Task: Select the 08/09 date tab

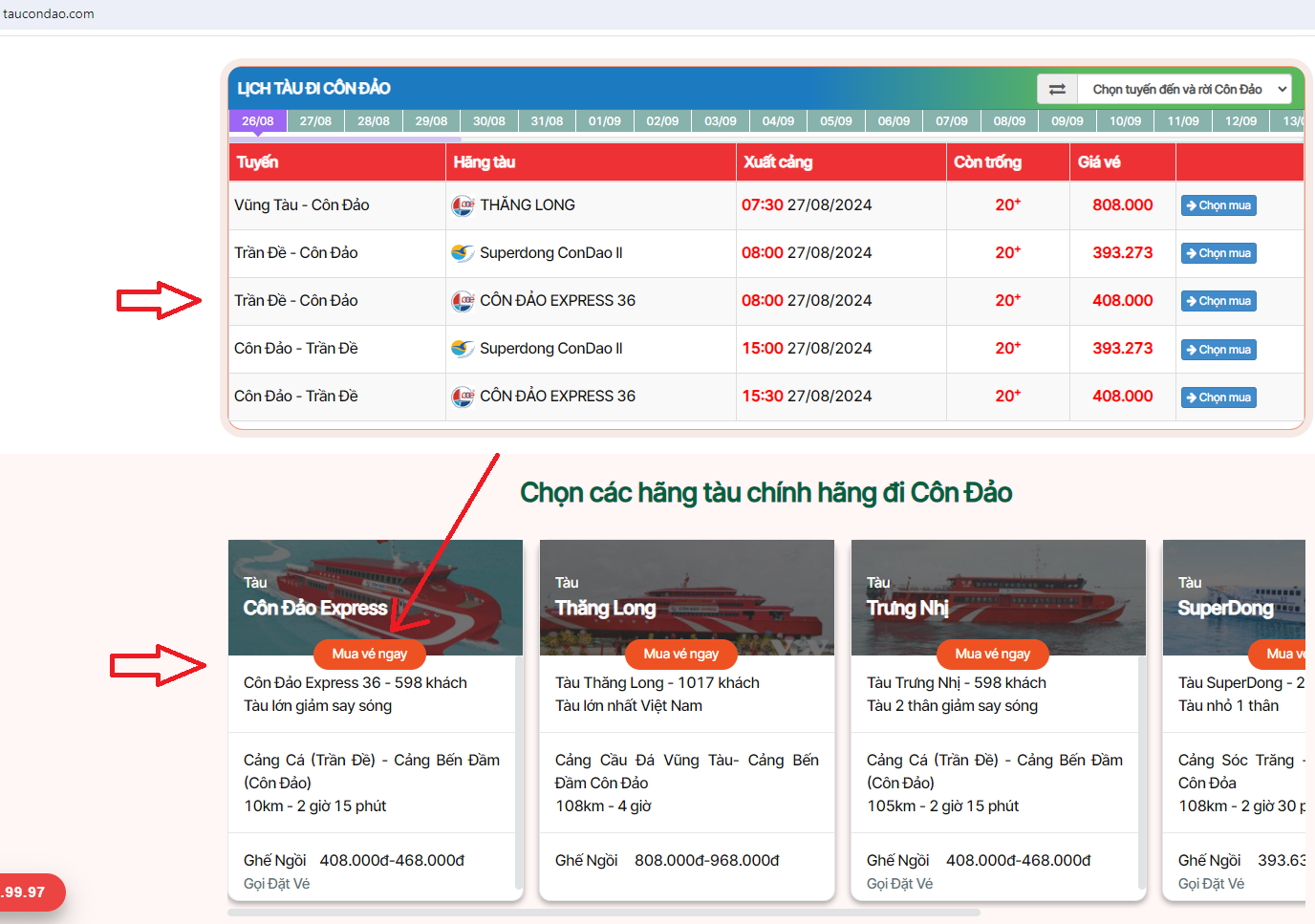Action: (x=1009, y=121)
